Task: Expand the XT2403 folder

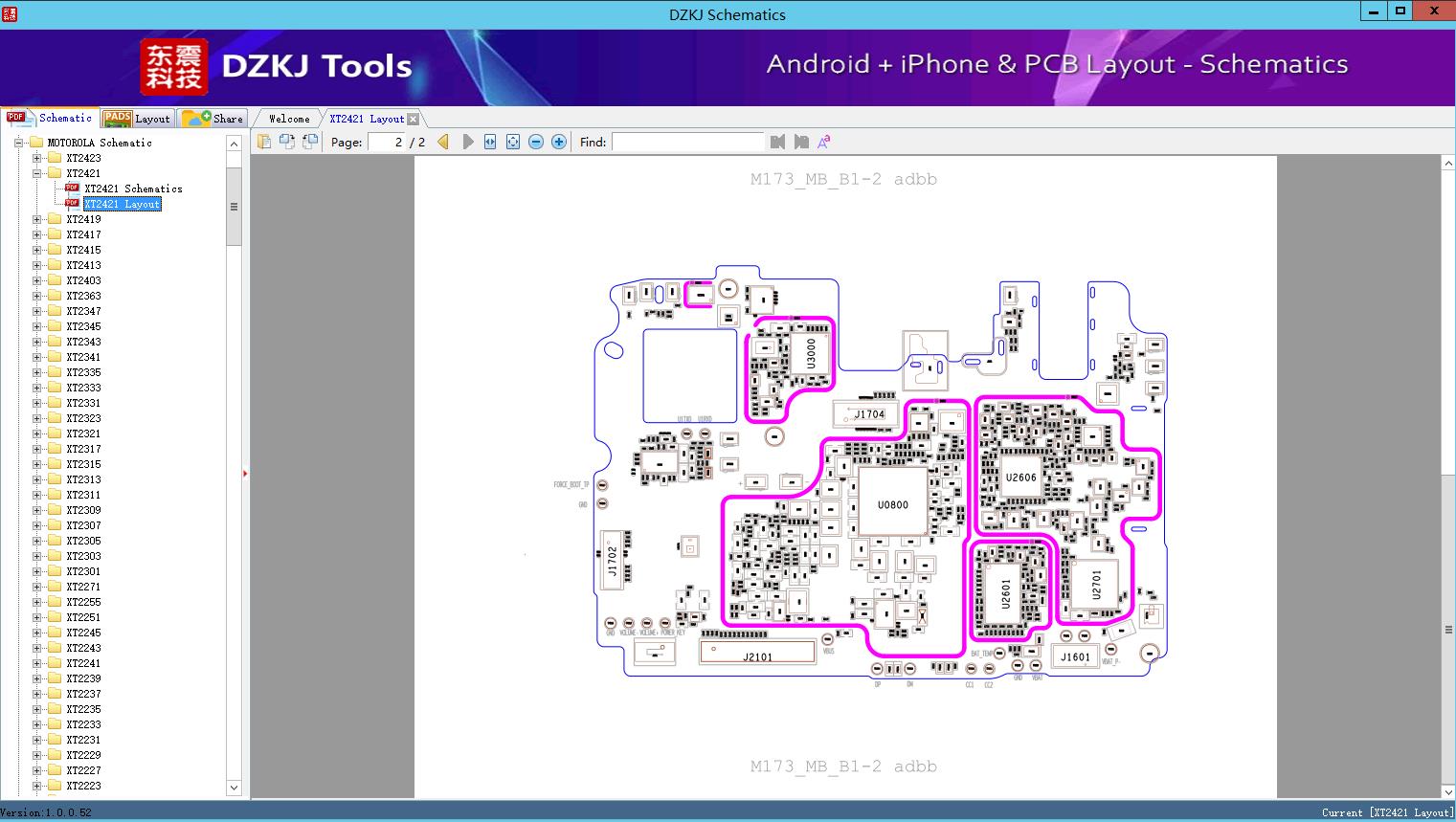Action: click(36, 280)
